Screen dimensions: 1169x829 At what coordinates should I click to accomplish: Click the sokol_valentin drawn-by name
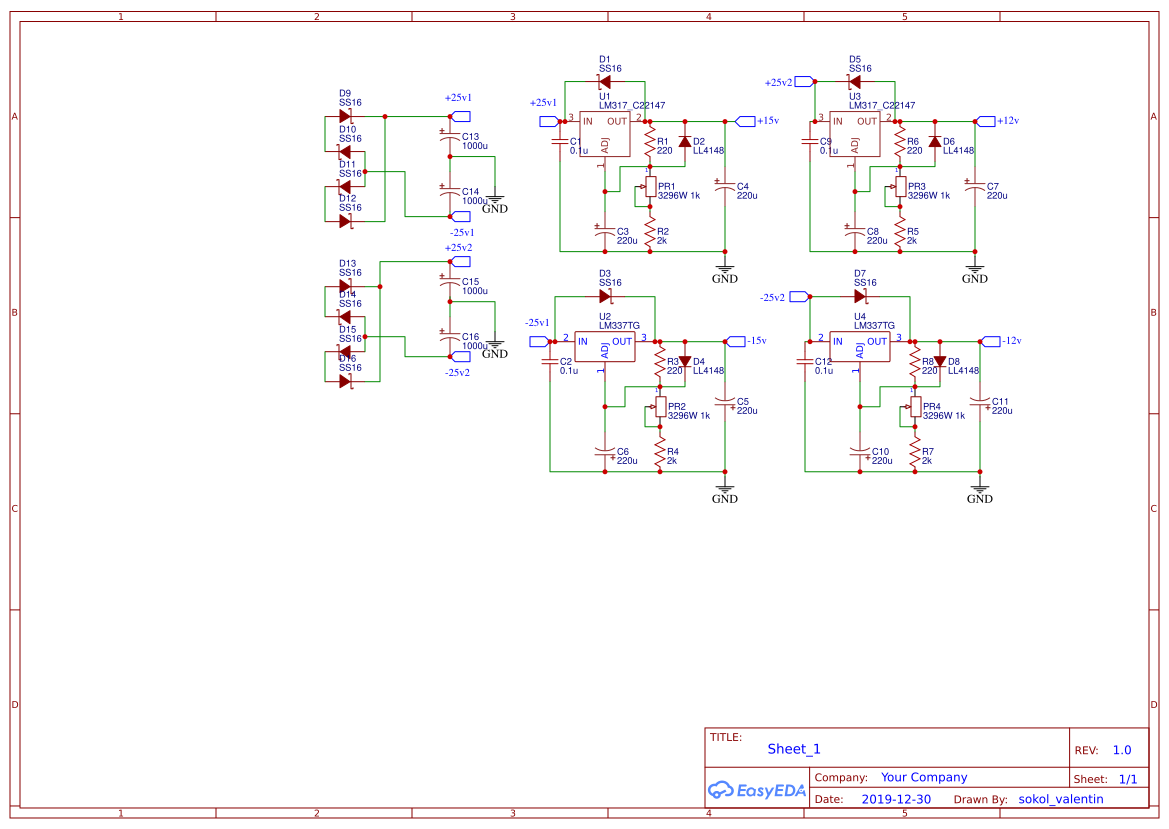pos(1060,799)
